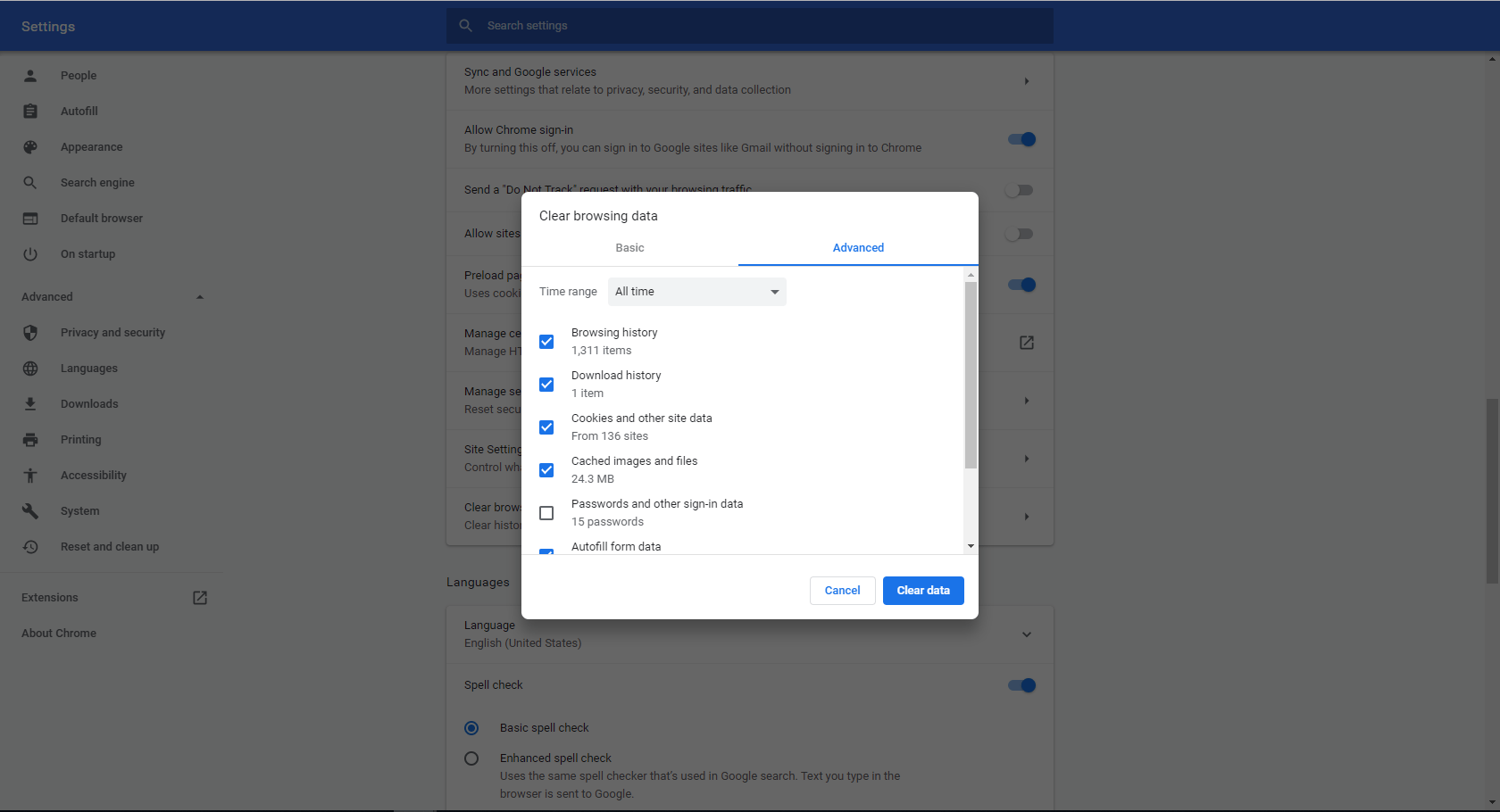The height and width of the screenshot is (812, 1500).
Task: Select the Advanced tab
Action: 857,247
